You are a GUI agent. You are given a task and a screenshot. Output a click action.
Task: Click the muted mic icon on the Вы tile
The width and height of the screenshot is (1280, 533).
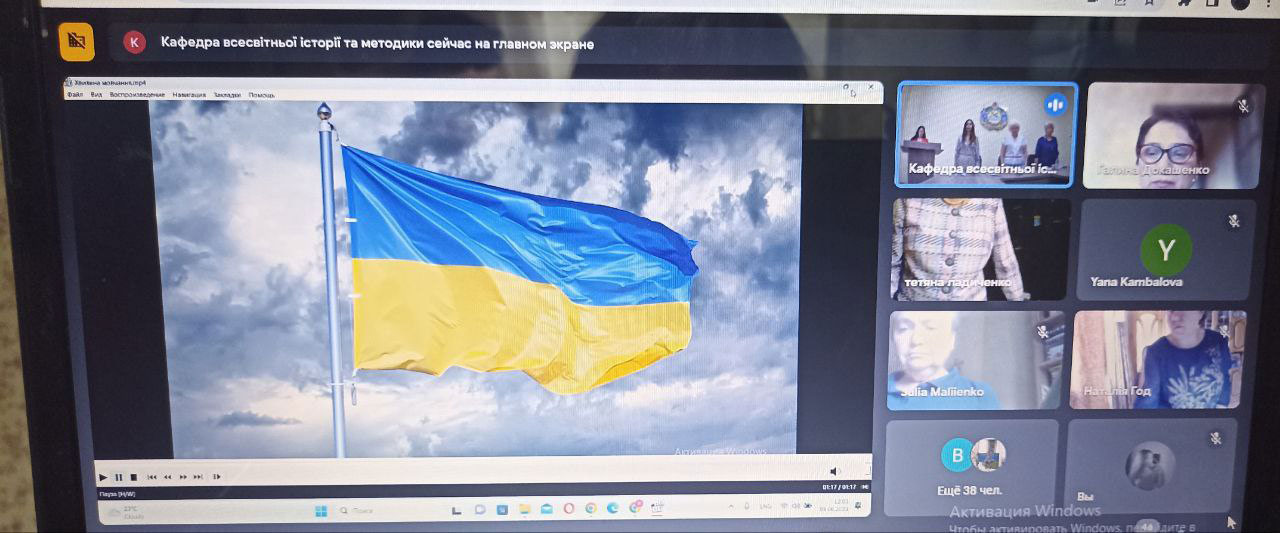(x=1216, y=438)
